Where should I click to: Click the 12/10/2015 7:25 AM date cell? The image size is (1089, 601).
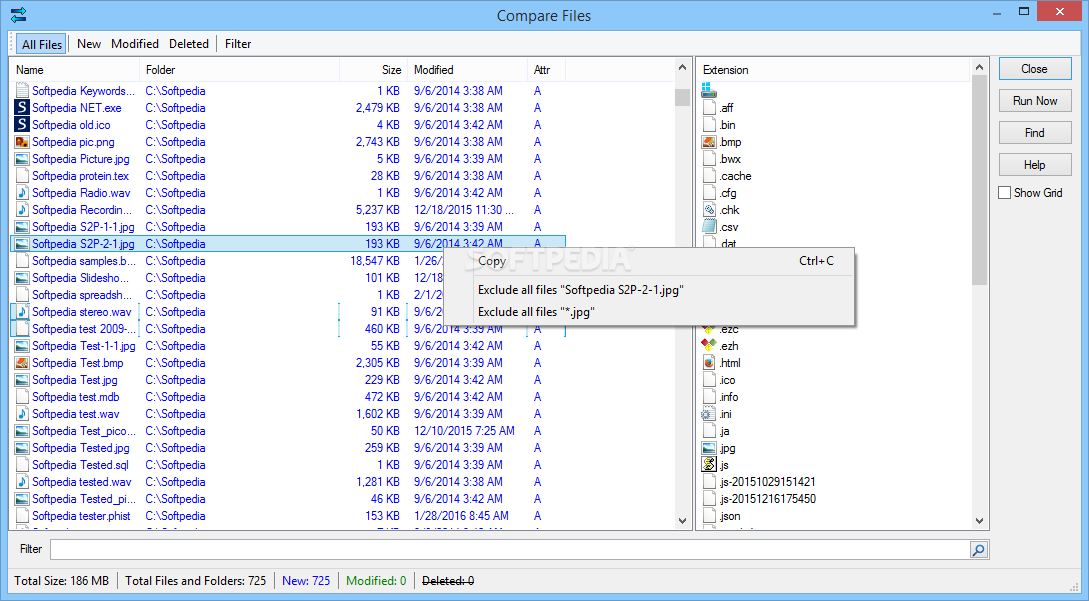[464, 431]
